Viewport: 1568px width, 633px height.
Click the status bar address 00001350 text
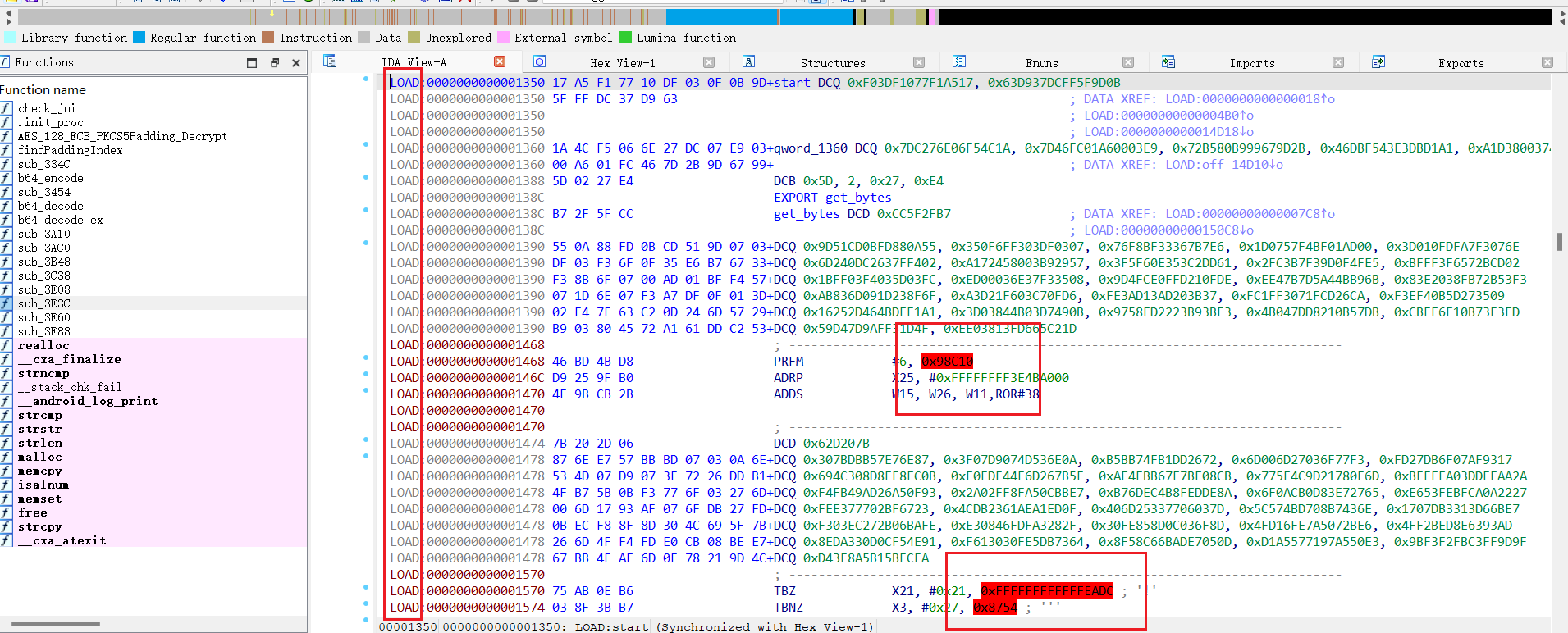pos(408,627)
